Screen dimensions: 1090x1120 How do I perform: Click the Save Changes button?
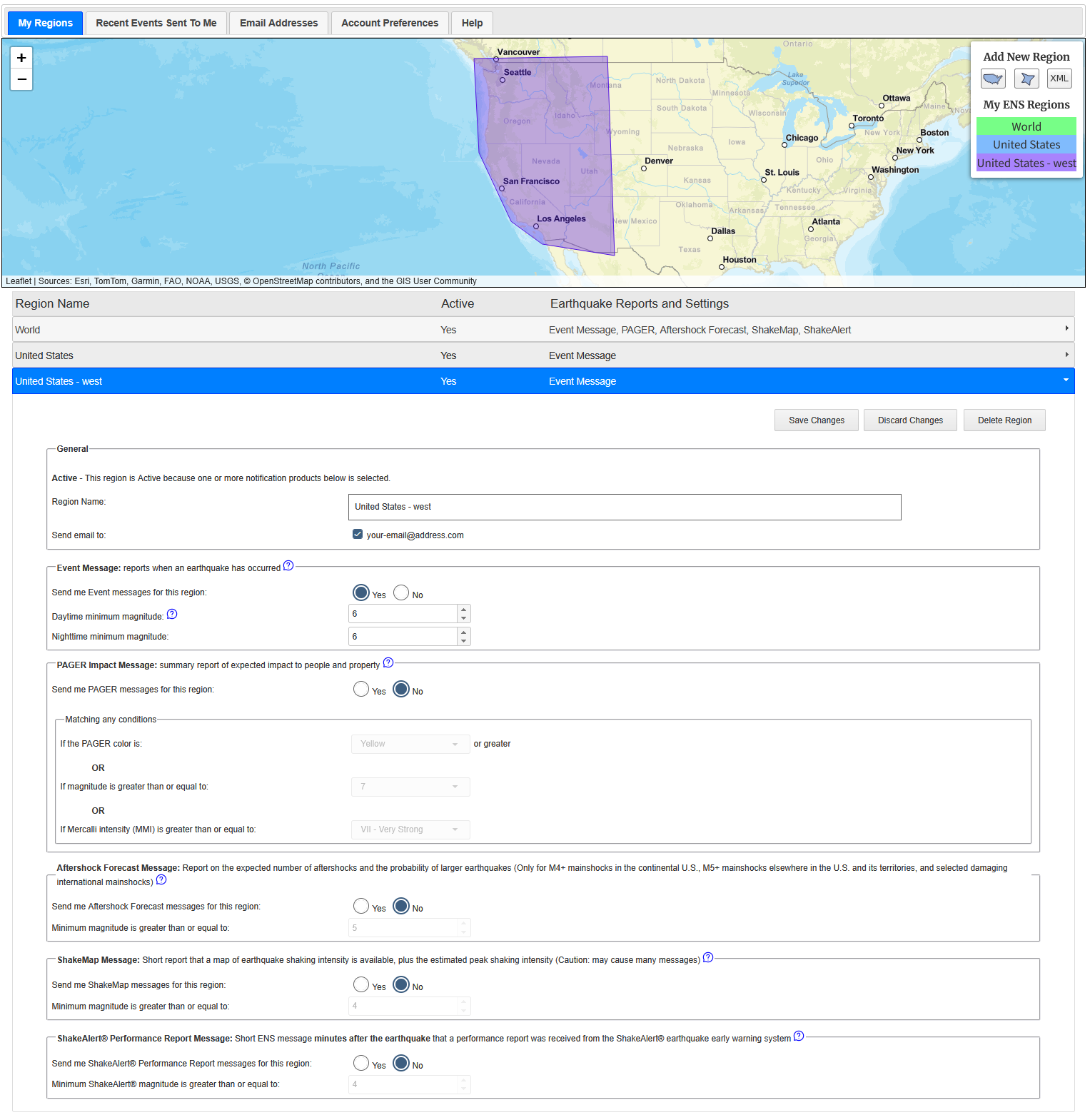[x=817, y=420]
